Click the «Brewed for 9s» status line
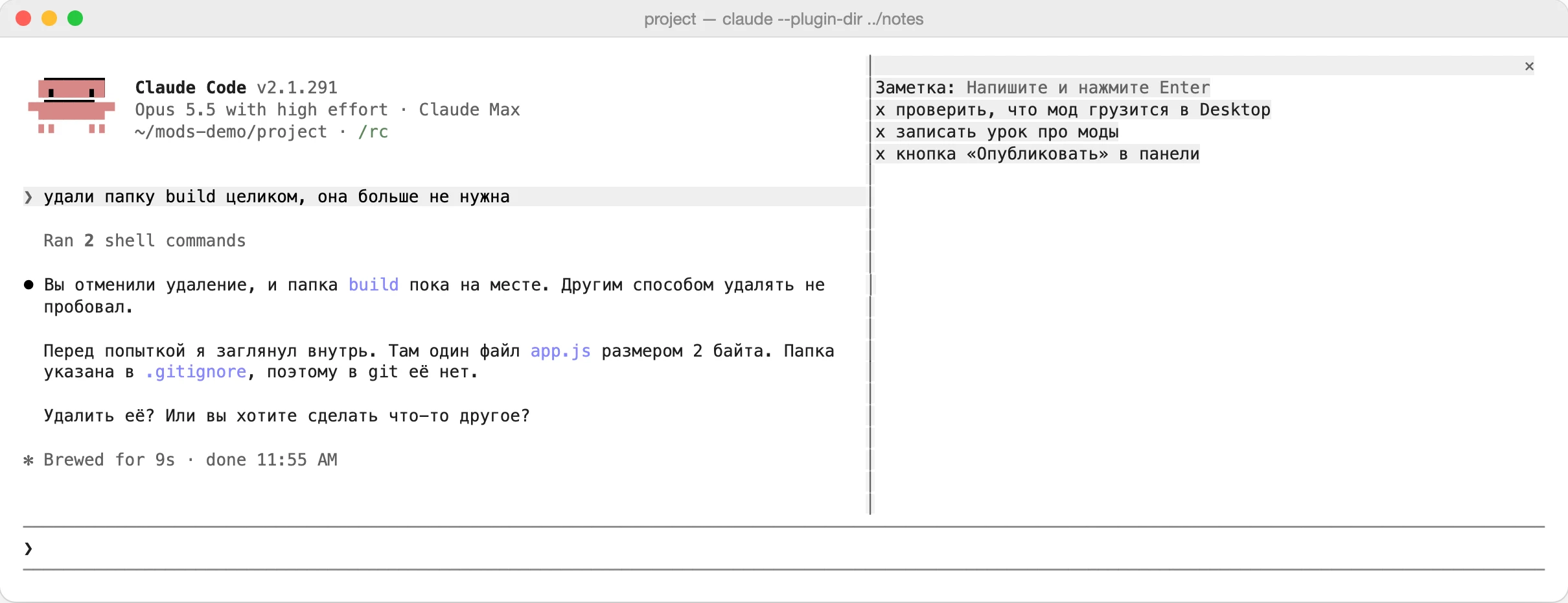This screenshot has width=1568, height=603. tap(190, 460)
